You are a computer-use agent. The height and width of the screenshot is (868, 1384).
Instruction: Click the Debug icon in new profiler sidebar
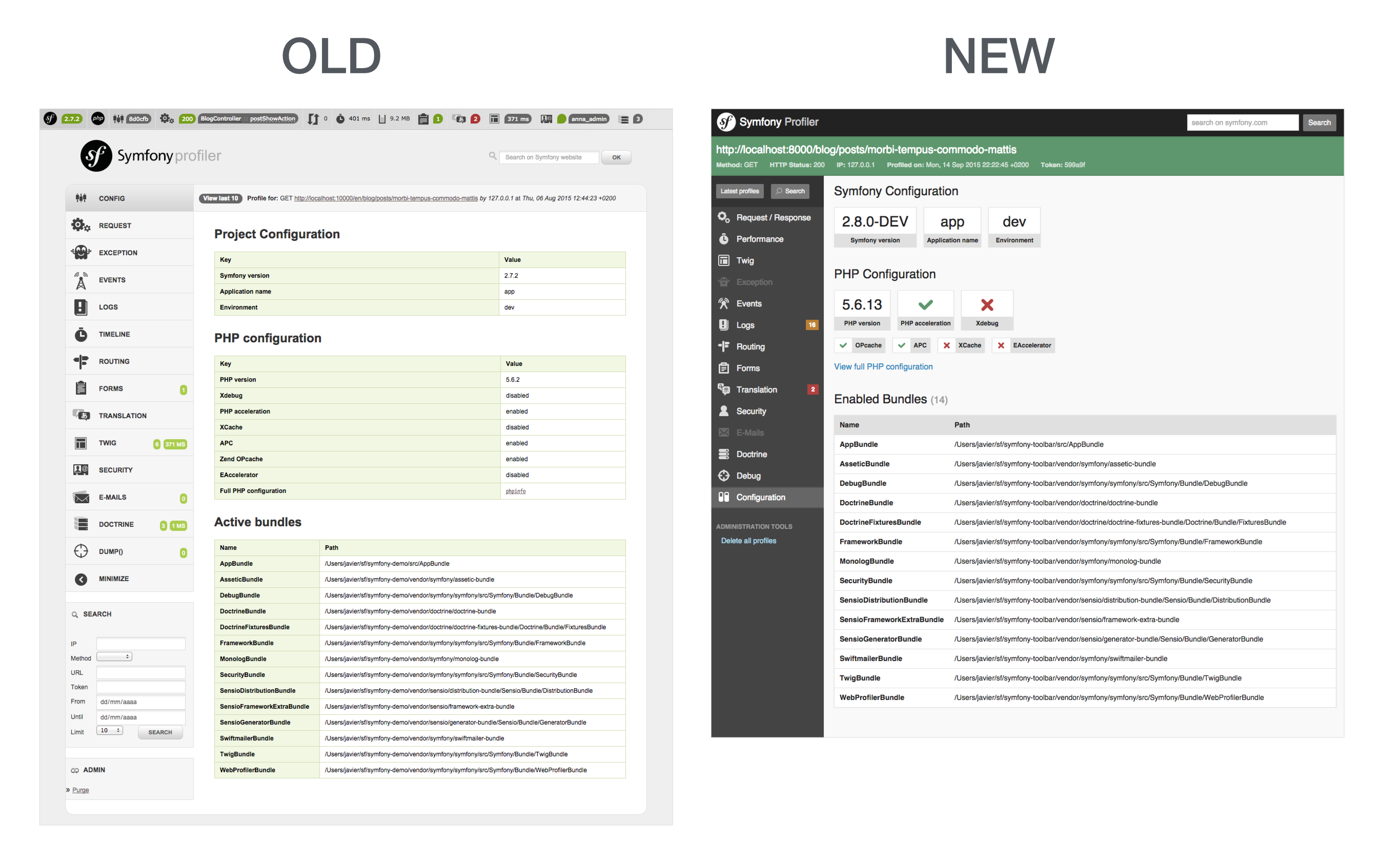(x=724, y=476)
